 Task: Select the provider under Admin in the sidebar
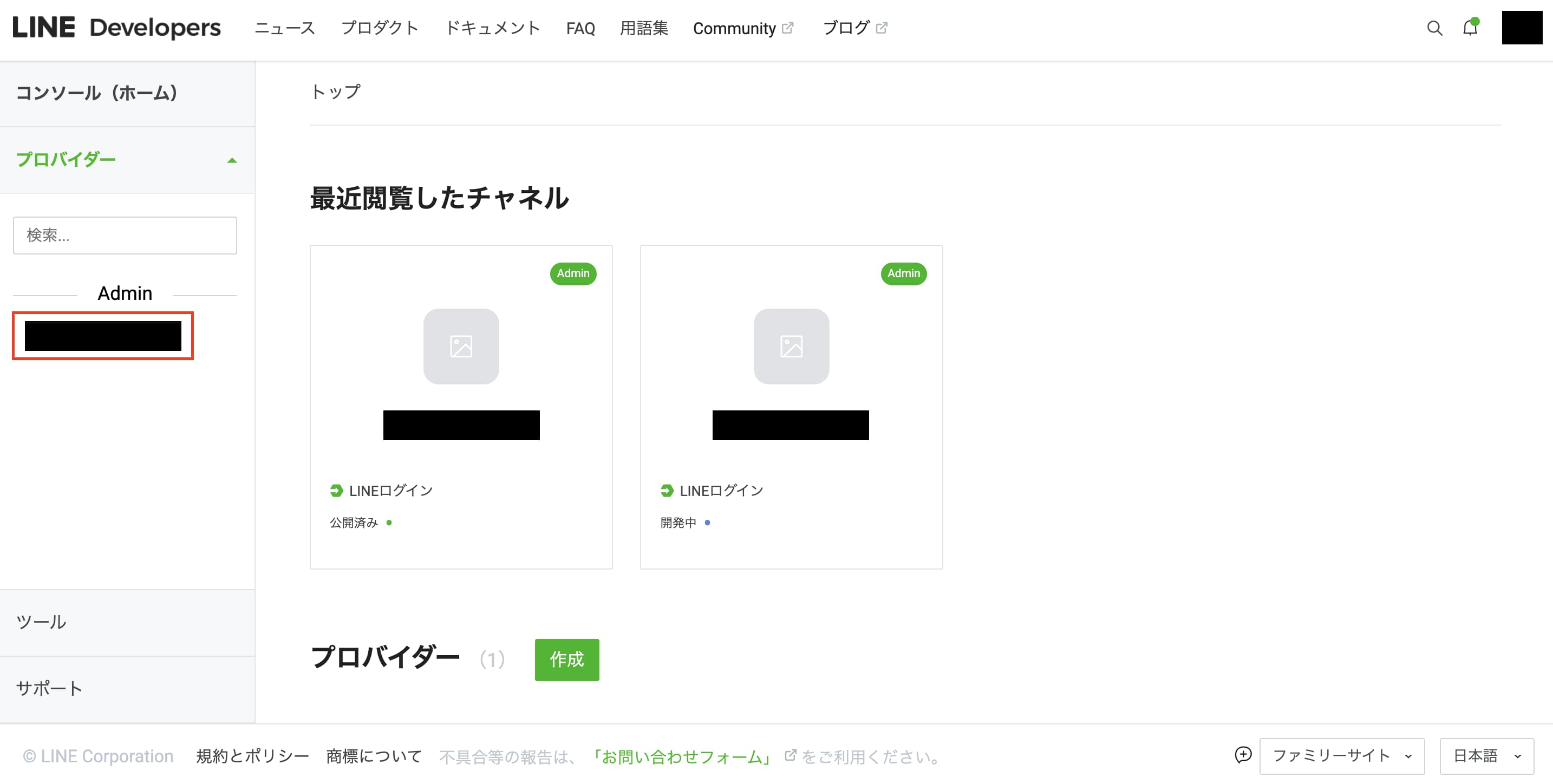103,336
